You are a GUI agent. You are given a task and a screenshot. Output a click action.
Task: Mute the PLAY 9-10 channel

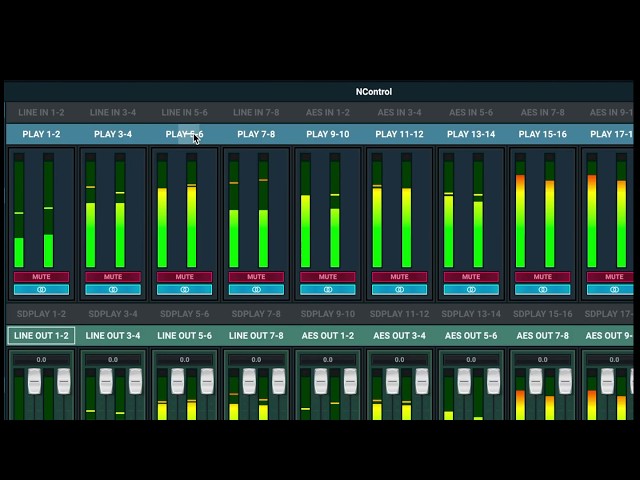328,277
